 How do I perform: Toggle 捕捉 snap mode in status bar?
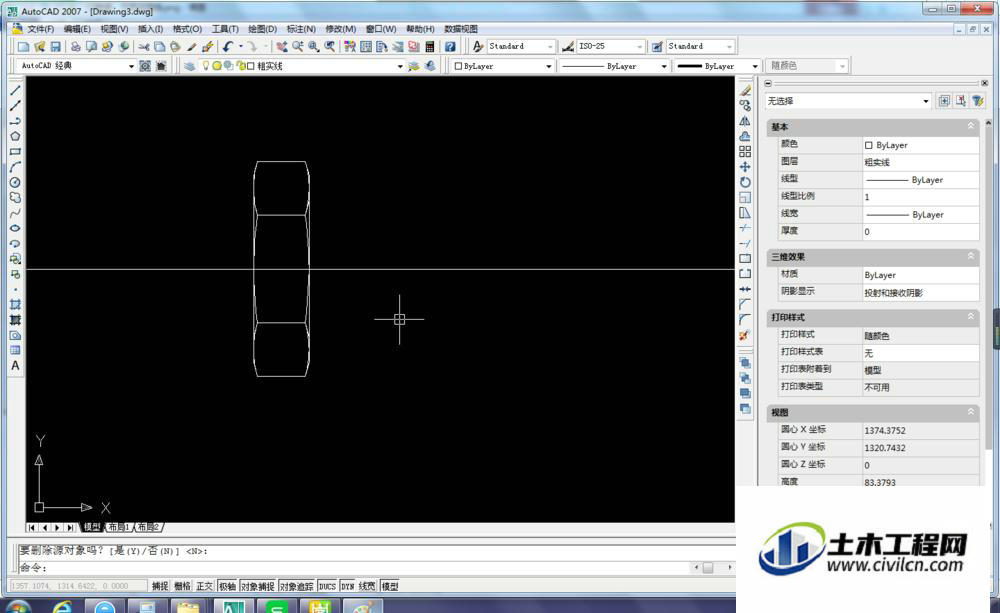[159, 586]
